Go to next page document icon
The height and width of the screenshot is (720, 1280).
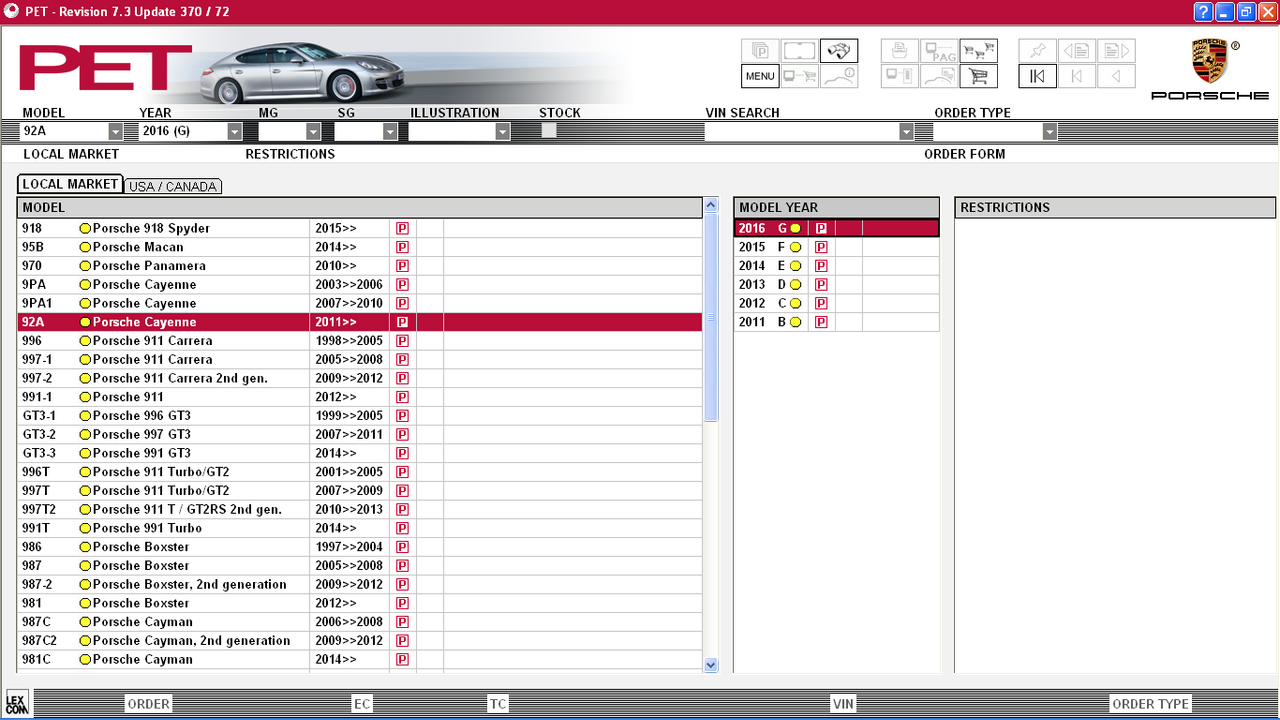pos(1116,51)
